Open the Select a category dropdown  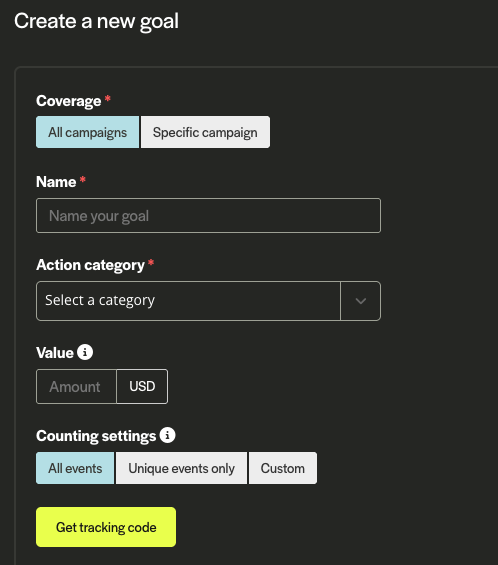pos(208,301)
